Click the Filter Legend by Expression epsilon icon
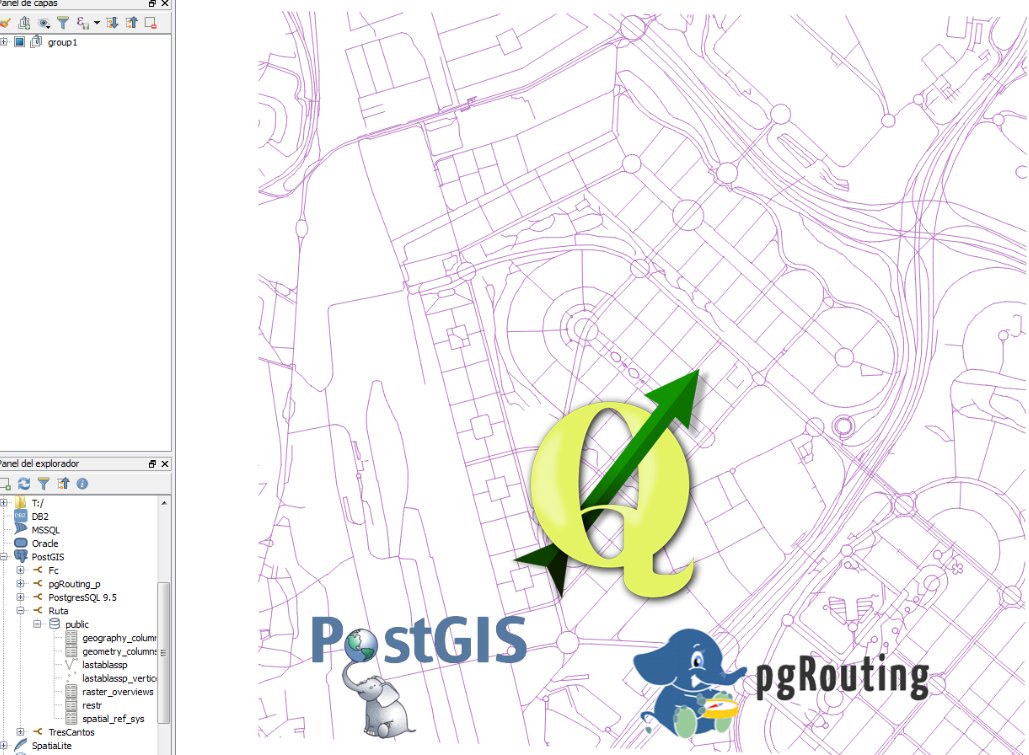 [x=83, y=23]
